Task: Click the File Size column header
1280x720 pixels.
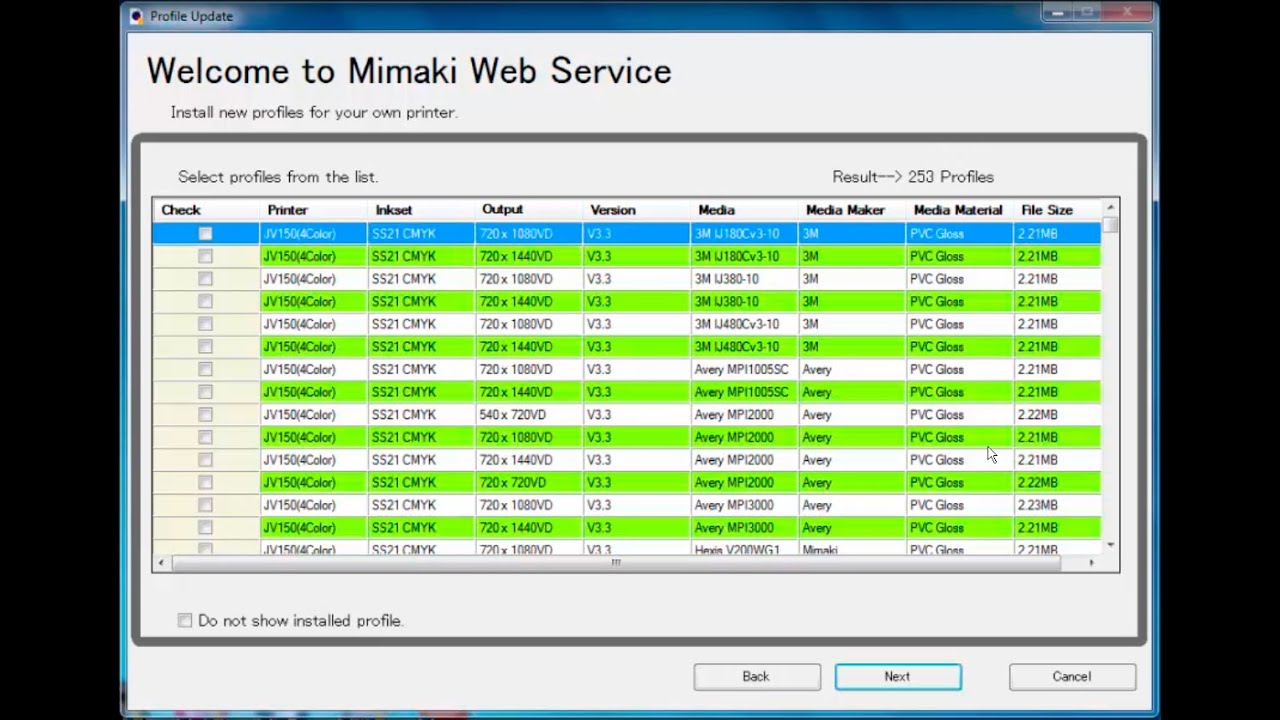Action: pos(1058,210)
